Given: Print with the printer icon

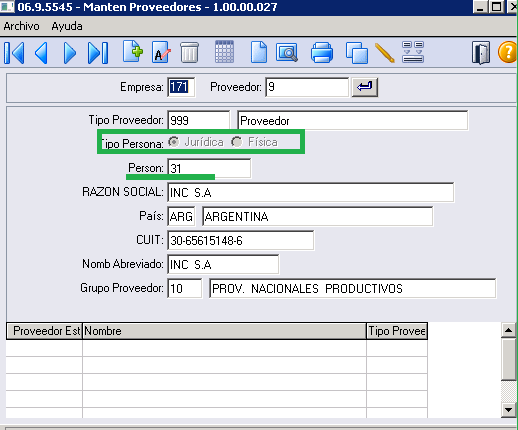Looking at the screenshot, I should (322, 53).
